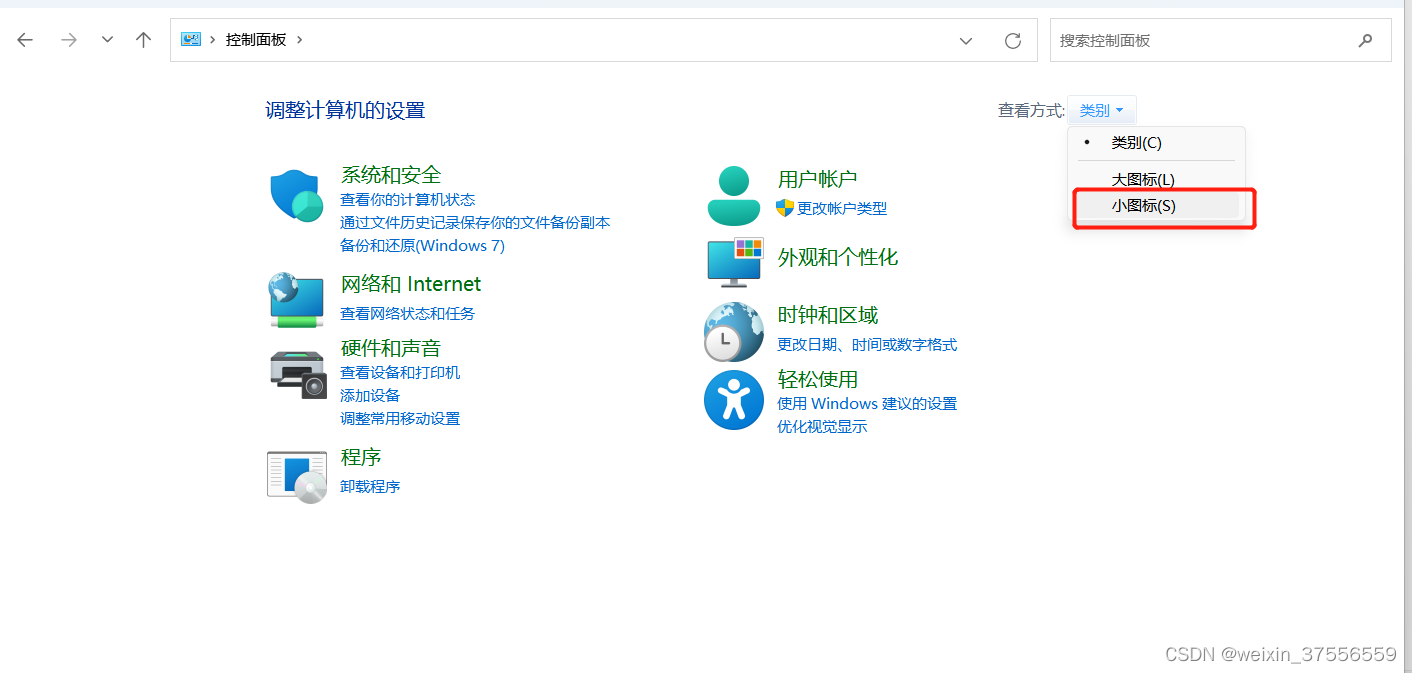
Task: Click the 外观和个性化 monitor icon
Action: click(734, 261)
